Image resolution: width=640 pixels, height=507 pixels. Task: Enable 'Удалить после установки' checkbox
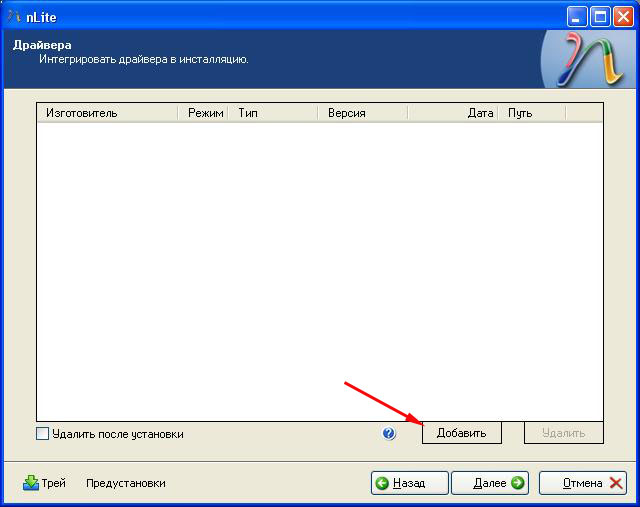click(42, 434)
